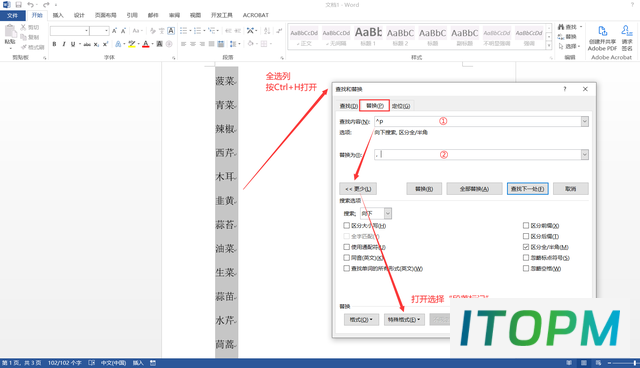Switch to the Find tab in dialog

click(x=349, y=106)
